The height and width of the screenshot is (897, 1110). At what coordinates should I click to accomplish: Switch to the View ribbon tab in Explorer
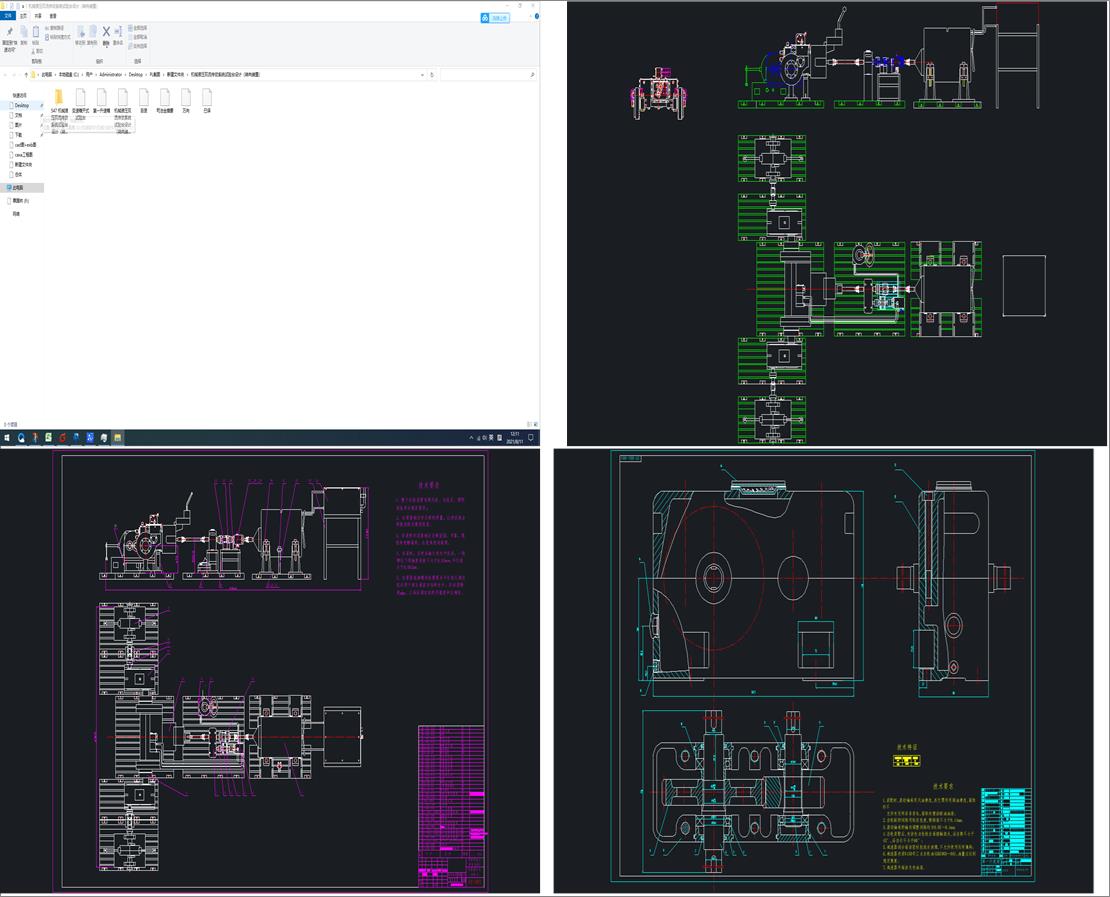[53, 16]
